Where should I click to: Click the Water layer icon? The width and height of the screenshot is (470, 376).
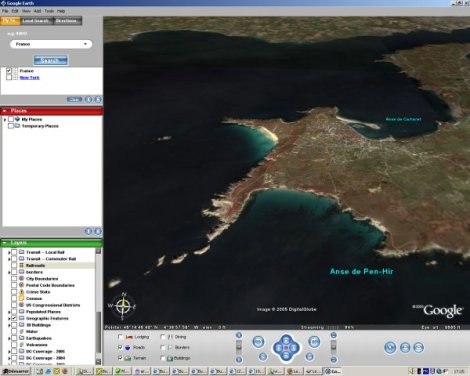(x=22, y=332)
